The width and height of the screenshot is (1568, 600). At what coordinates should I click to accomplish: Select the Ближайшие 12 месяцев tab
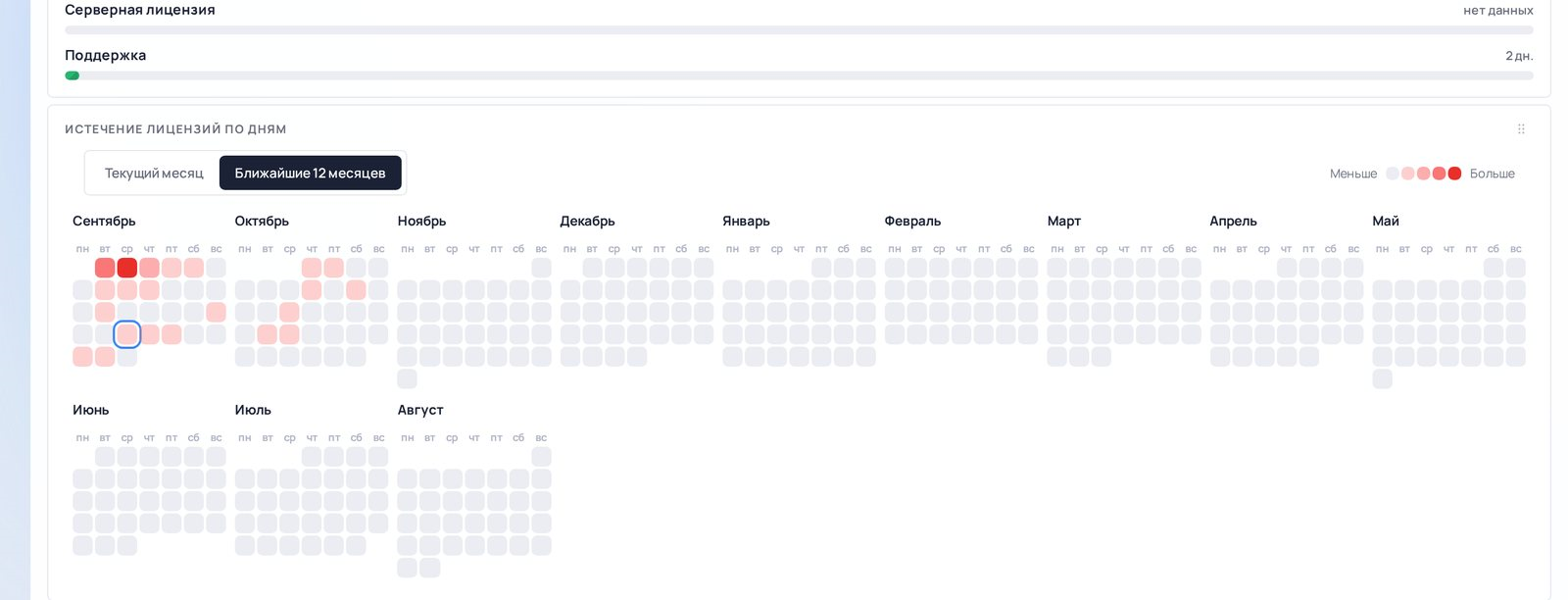(310, 174)
